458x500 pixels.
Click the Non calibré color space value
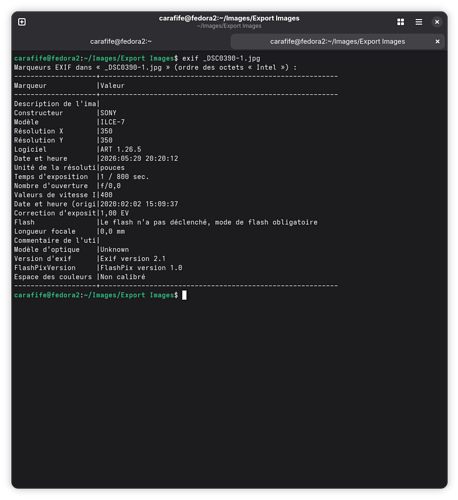pos(123,277)
